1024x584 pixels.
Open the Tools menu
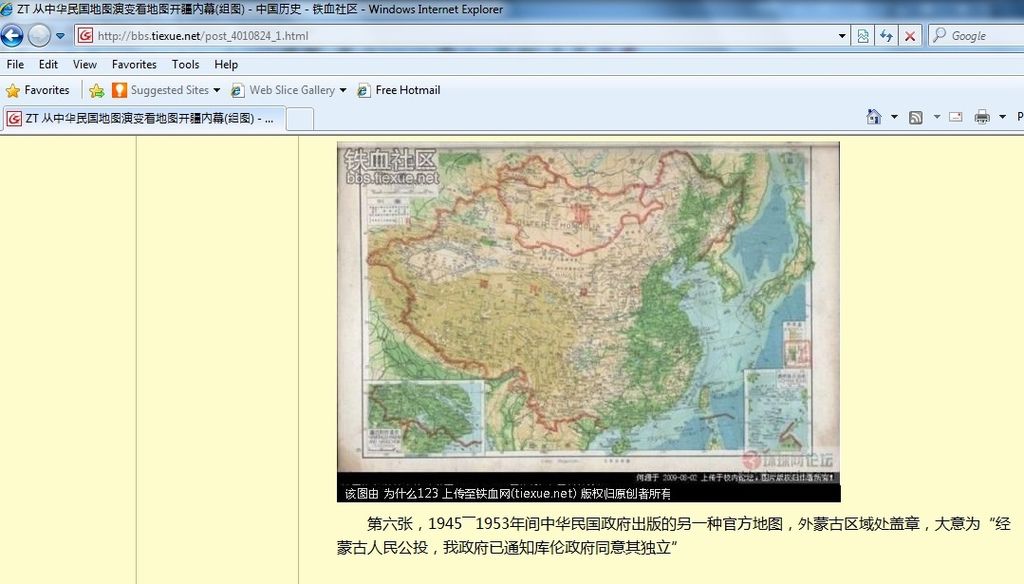[x=185, y=64]
